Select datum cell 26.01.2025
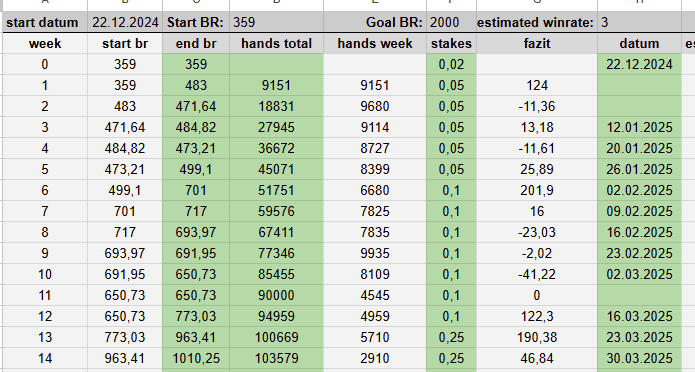695x372 pixels. coord(639,169)
